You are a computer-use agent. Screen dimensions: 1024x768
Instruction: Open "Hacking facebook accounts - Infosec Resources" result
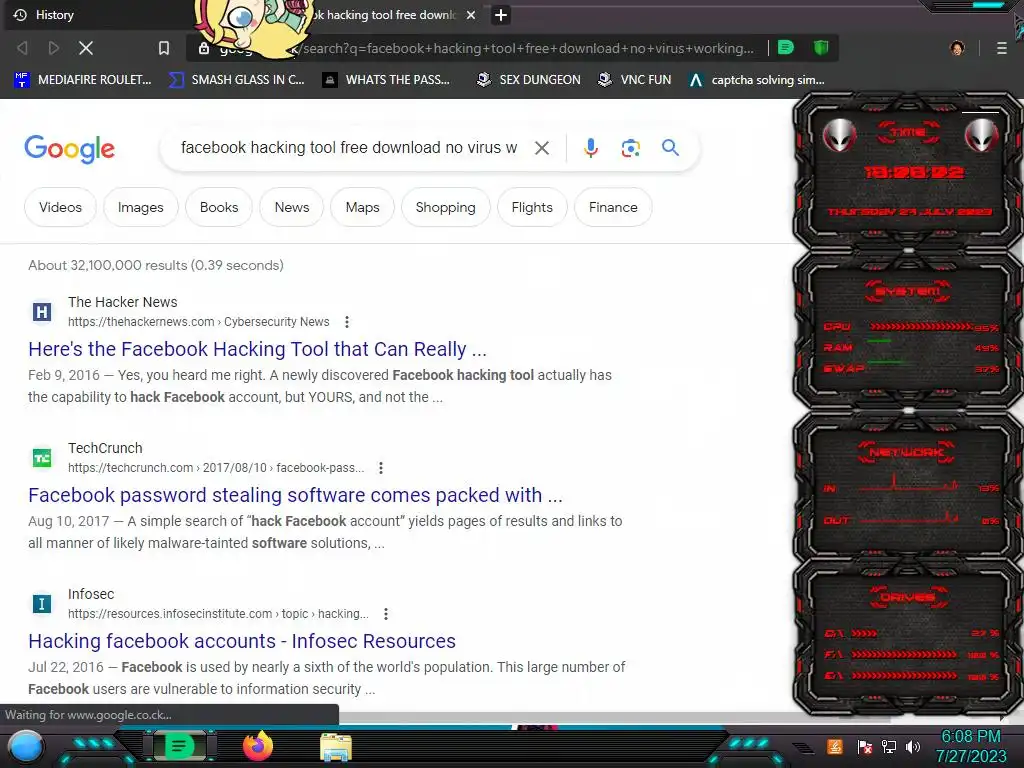coord(242,641)
